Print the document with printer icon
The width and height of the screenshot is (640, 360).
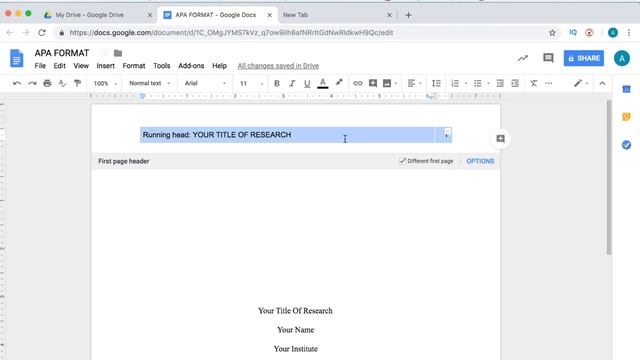click(47, 83)
